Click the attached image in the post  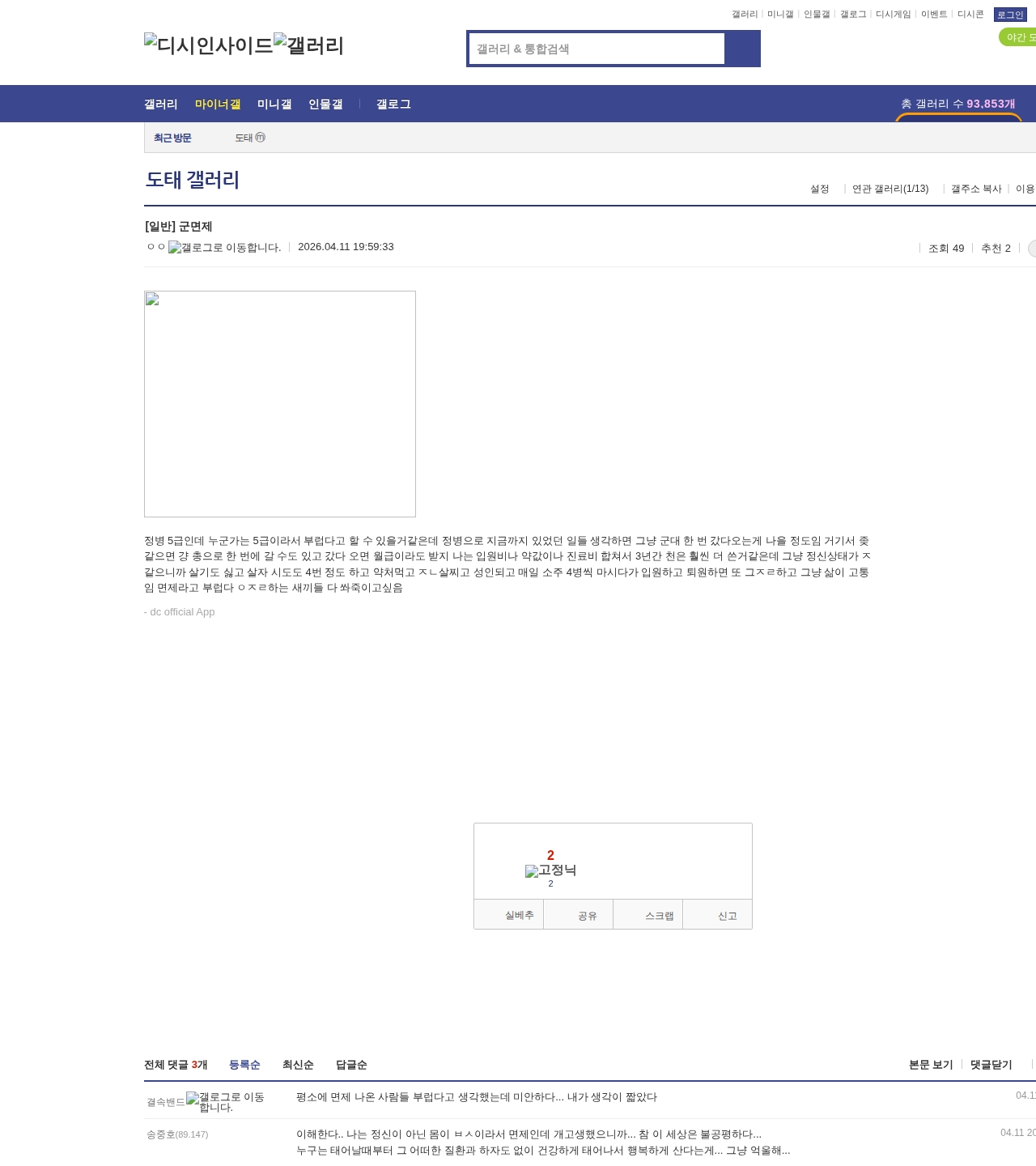pos(280,404)
